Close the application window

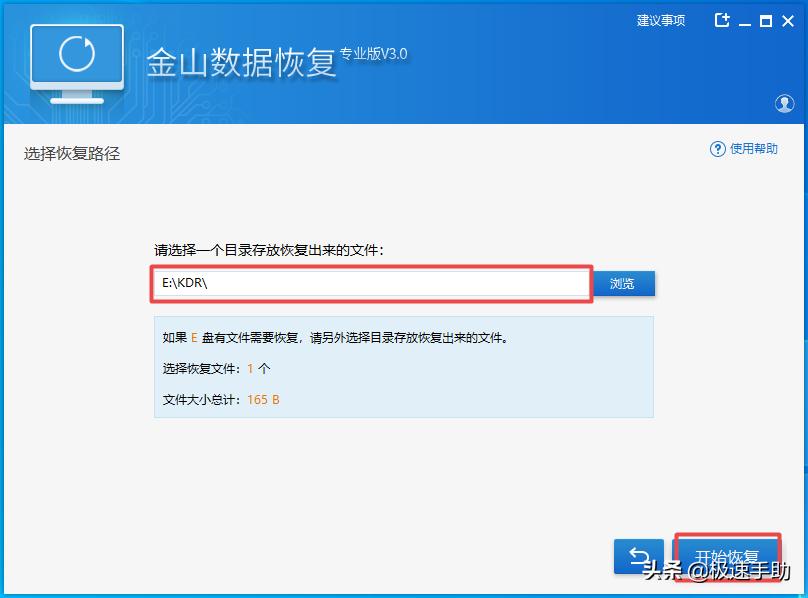(789, 19)
